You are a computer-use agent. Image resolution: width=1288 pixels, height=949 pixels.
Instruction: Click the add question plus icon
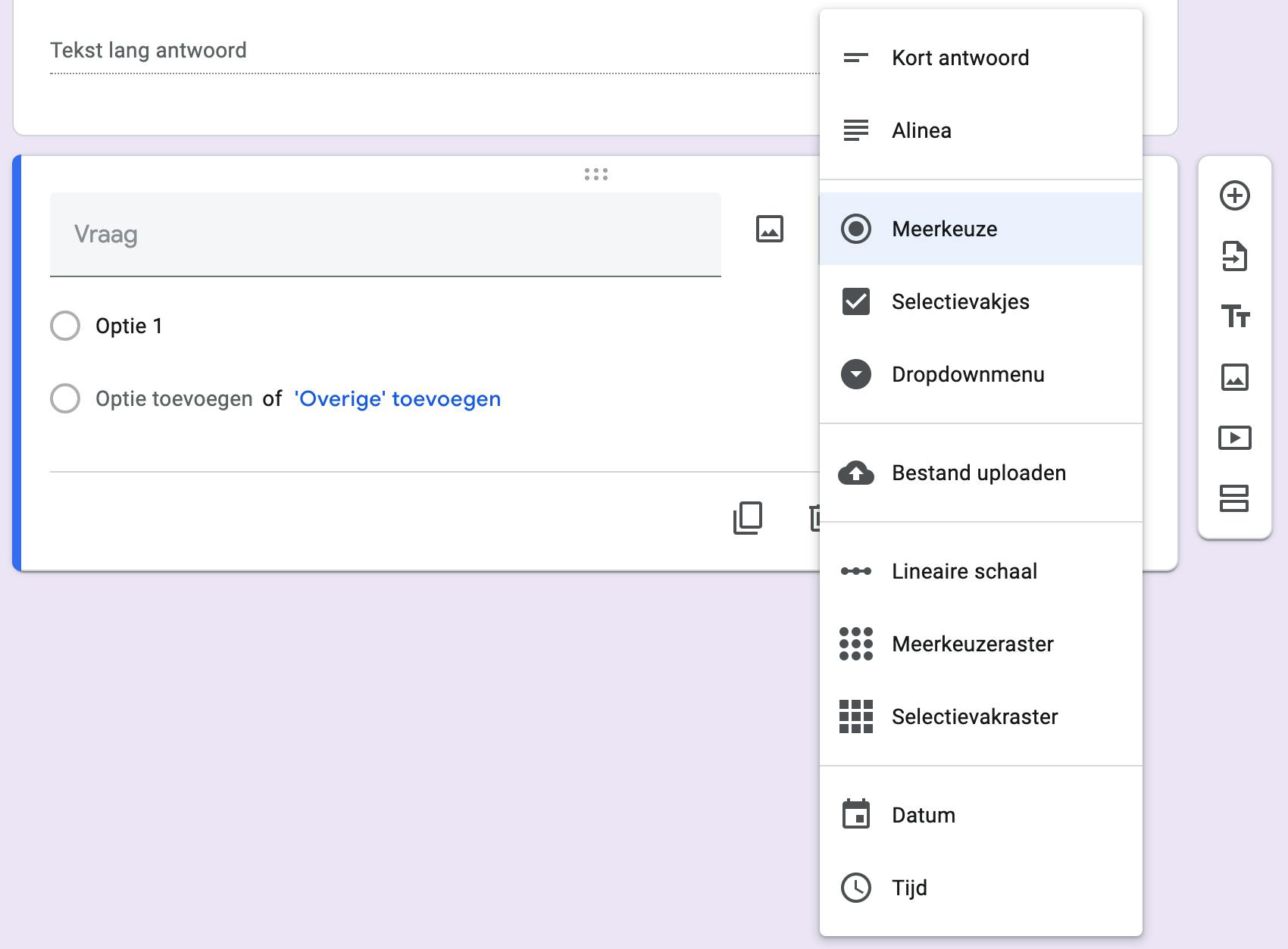(1234, 195)
